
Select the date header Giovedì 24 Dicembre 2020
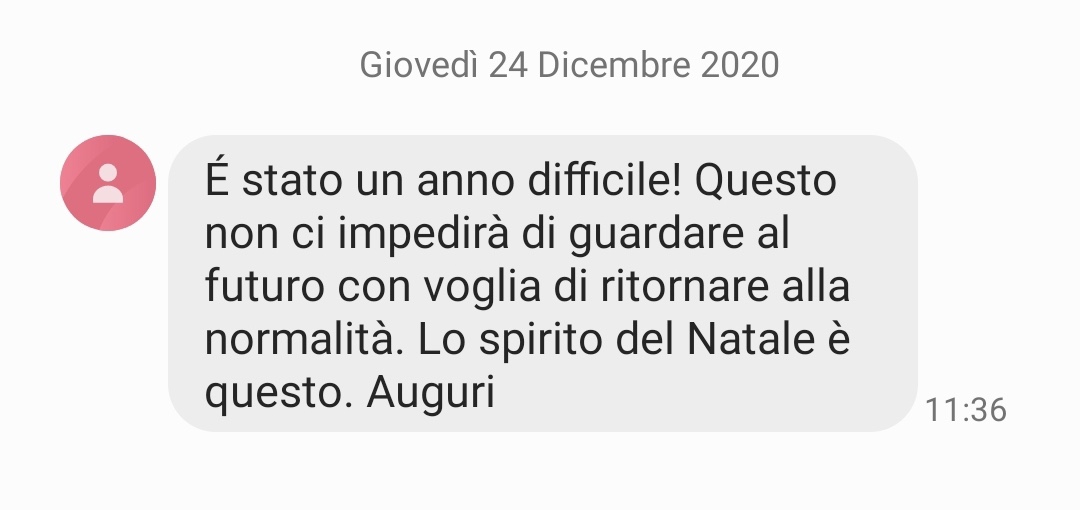[x=569, y=65]
